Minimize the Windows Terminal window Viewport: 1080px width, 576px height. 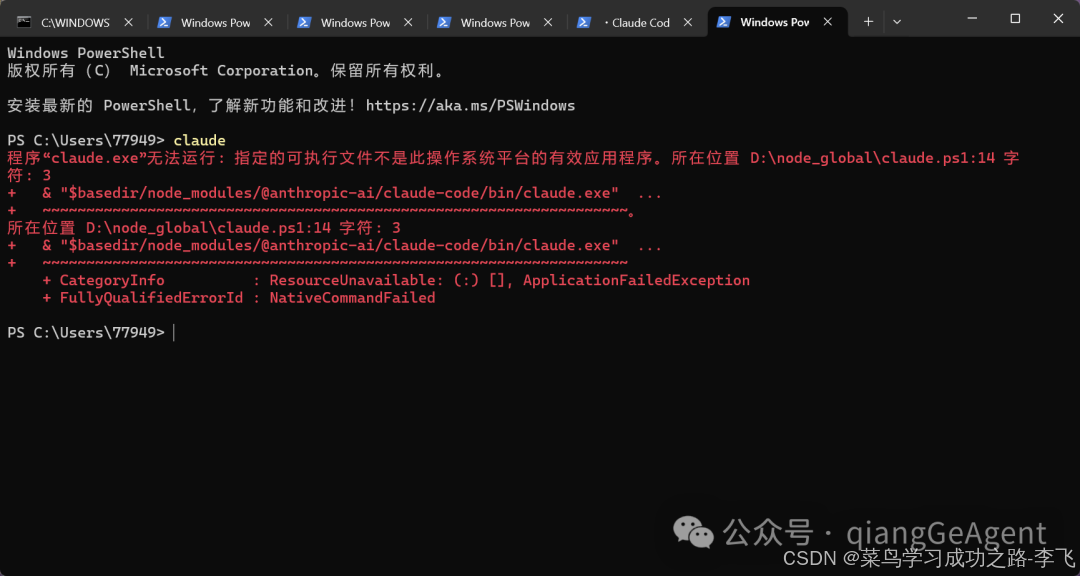(x=973, y=19)
